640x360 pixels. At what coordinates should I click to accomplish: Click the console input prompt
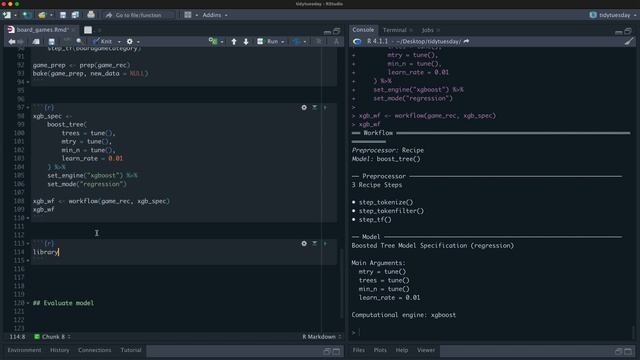(x=492, y=332)
